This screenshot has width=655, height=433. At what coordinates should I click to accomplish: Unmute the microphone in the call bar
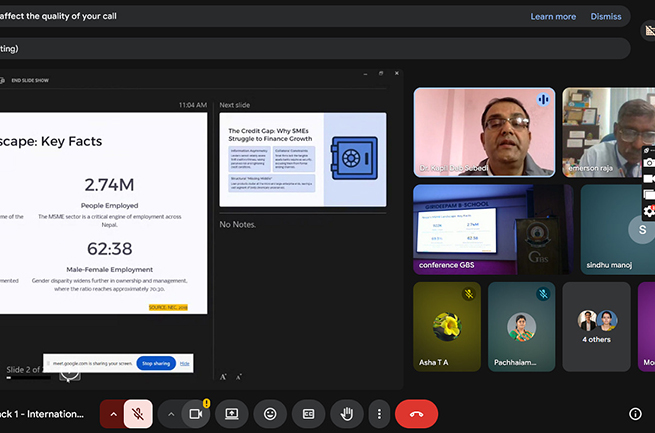[139, 413]
